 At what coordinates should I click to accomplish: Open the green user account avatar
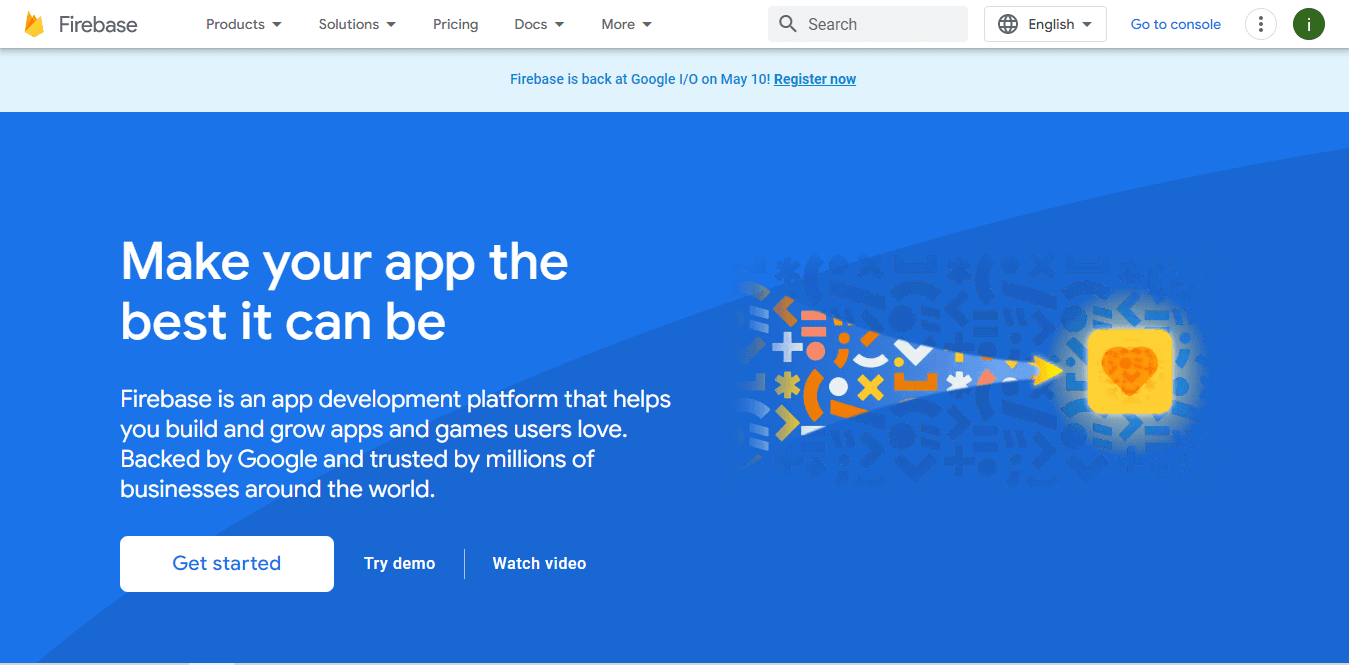click(x=1308, y=24)
